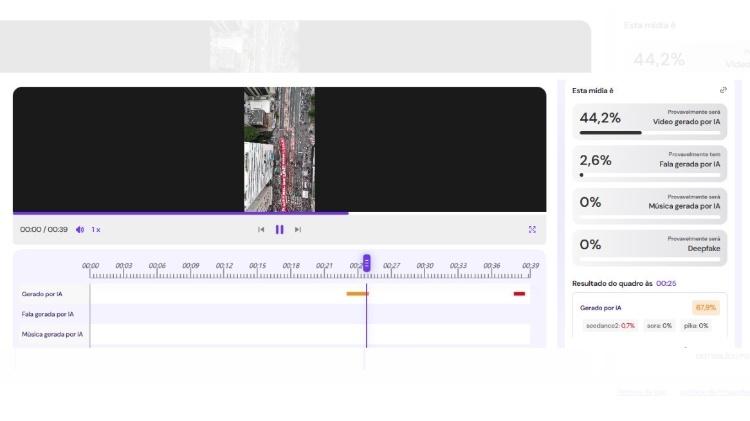Image resolution: width=750 pixels, height=421 pixels.
Task: Select the Gerado por IA track label
Action: (x=42, y=294)
